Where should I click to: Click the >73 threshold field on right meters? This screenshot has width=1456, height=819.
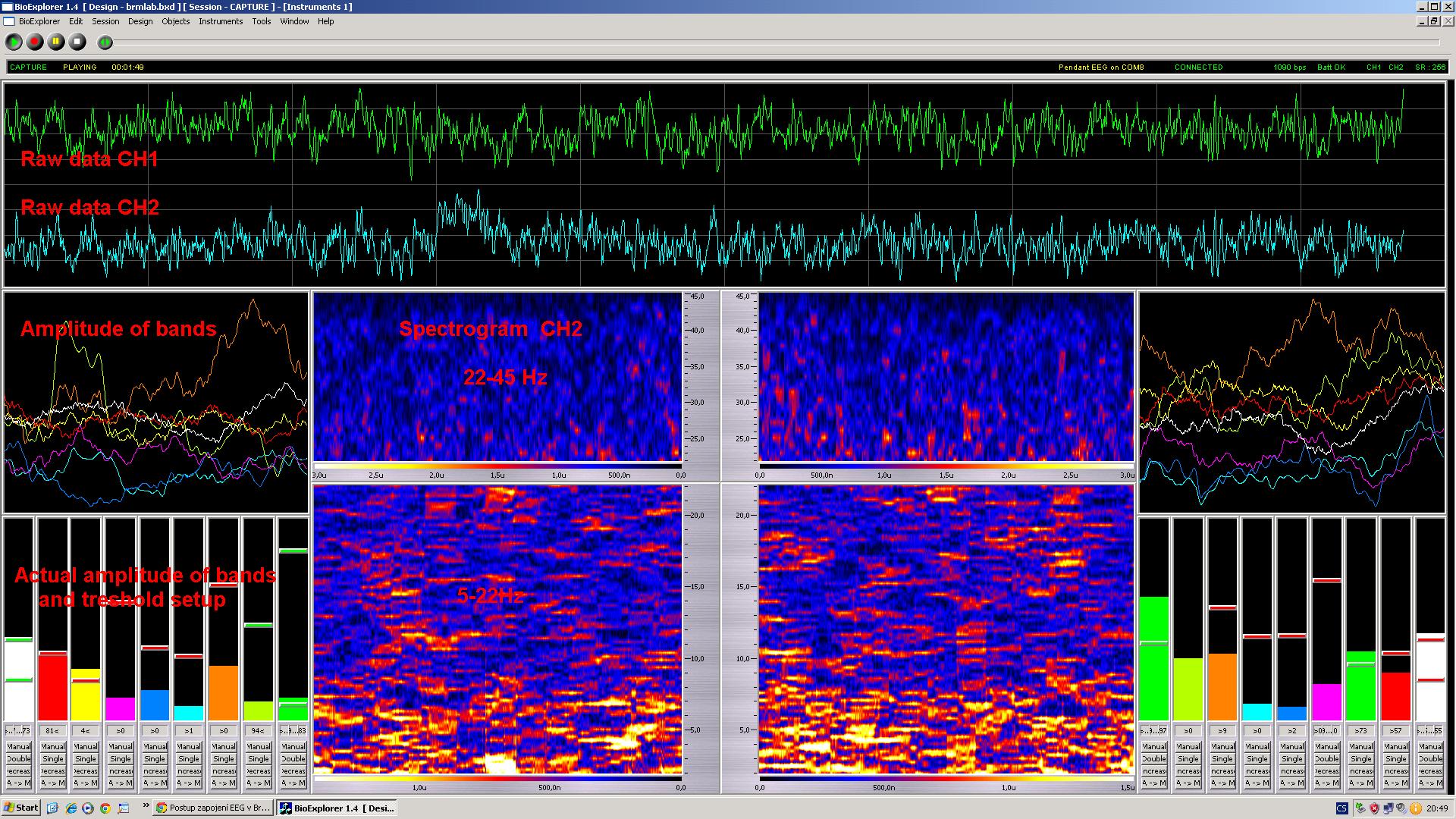click(x=1360, y=731)
